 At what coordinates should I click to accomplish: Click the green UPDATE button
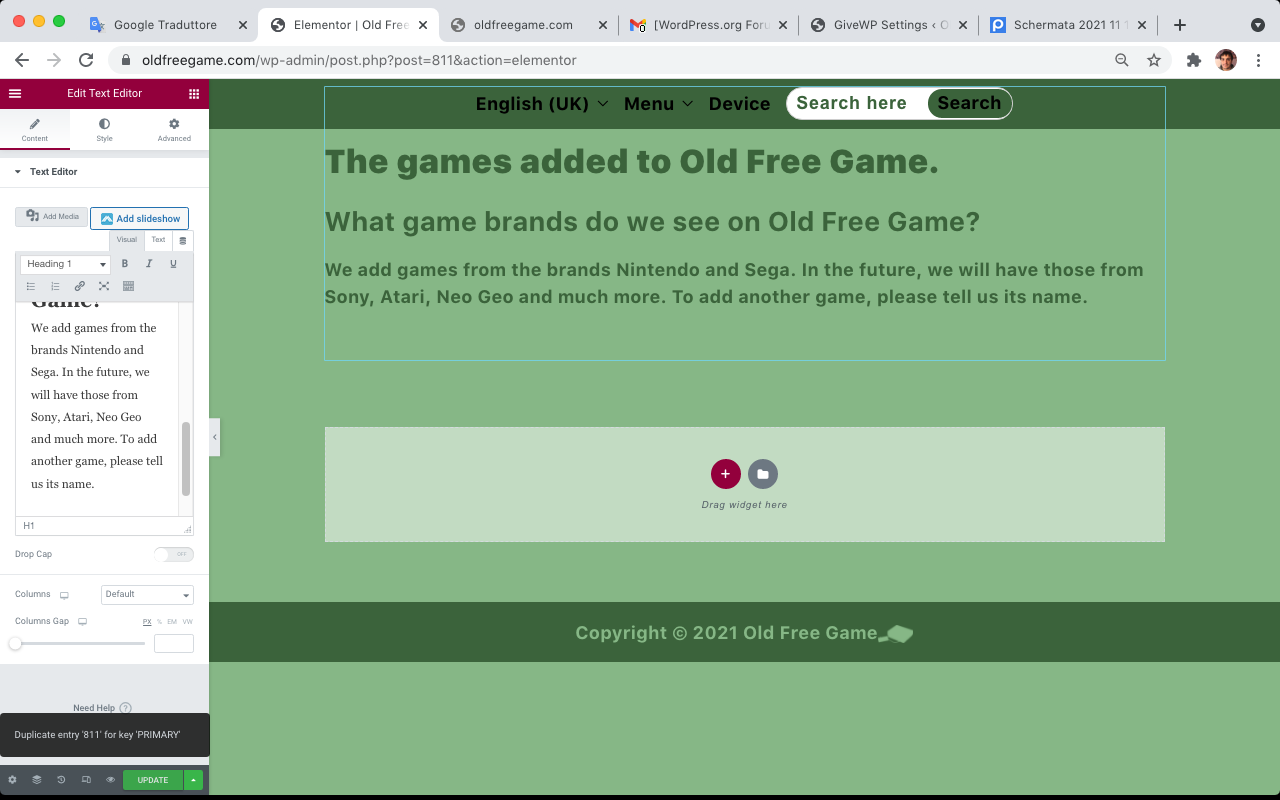(x=153, y=780)
